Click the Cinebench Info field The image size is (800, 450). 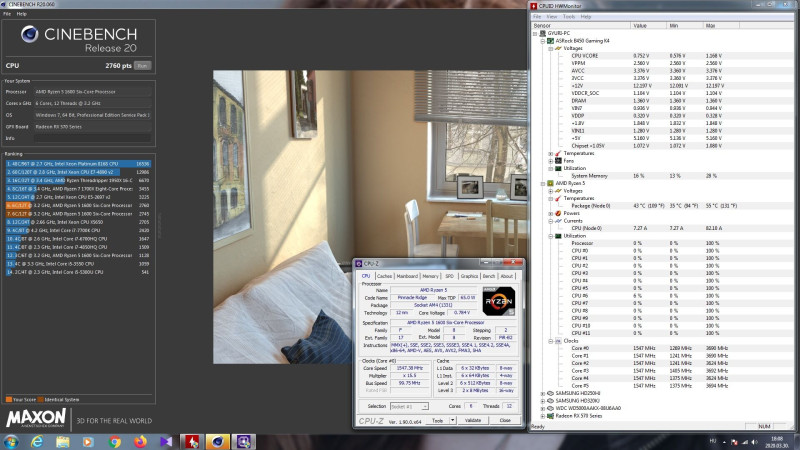tap(92, 138)
